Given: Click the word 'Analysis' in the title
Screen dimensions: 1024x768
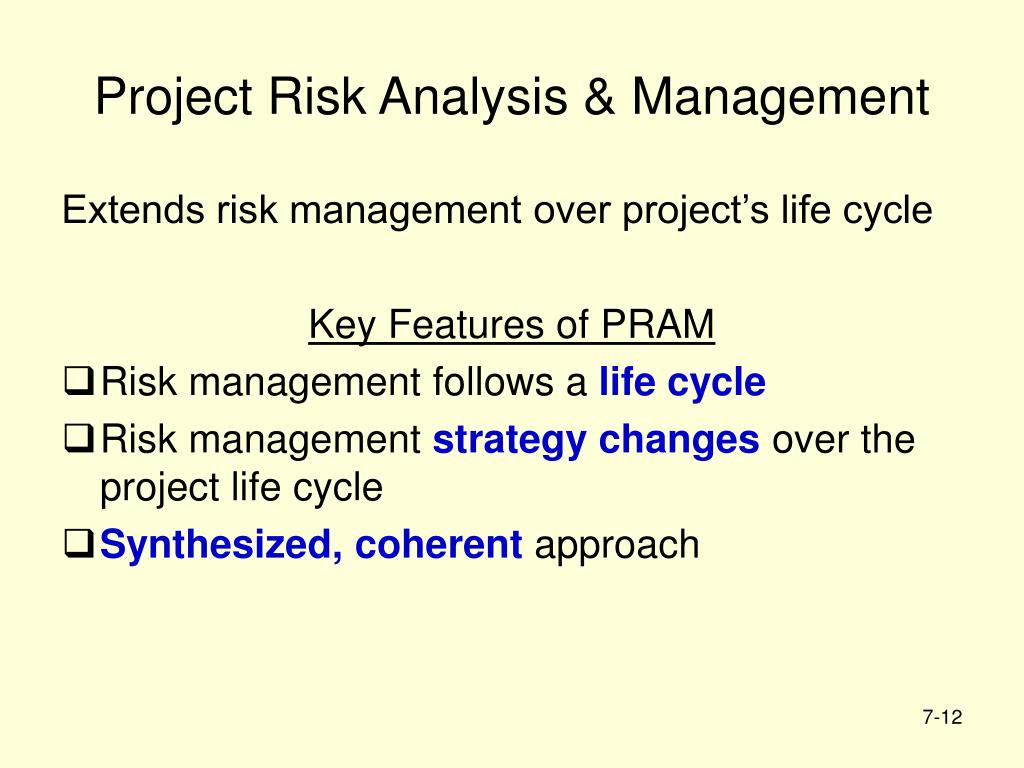Looking at the screenshot, I should pos(473,98).
